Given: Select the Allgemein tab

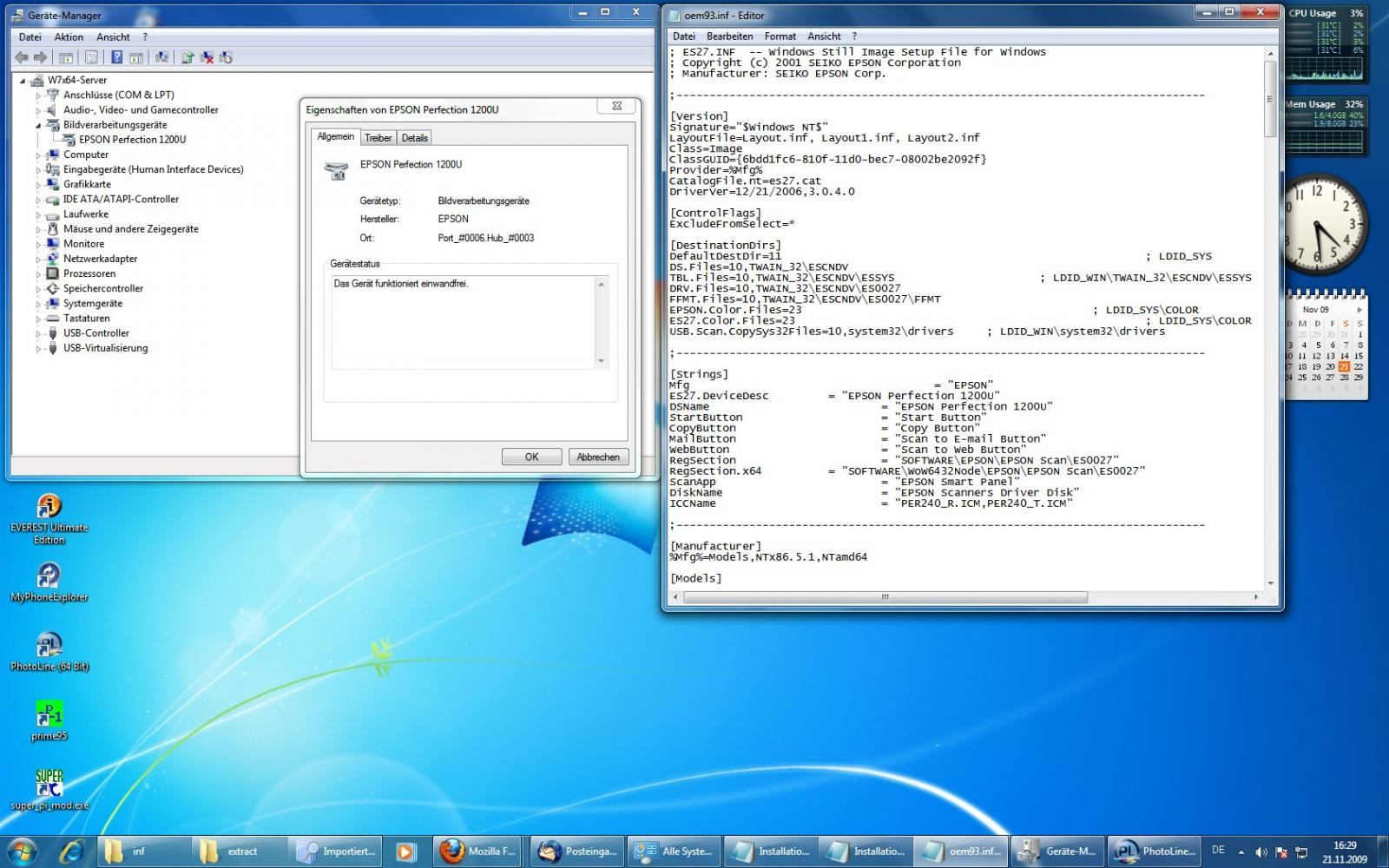Looking at the screenshot, I should click(335, 136).
